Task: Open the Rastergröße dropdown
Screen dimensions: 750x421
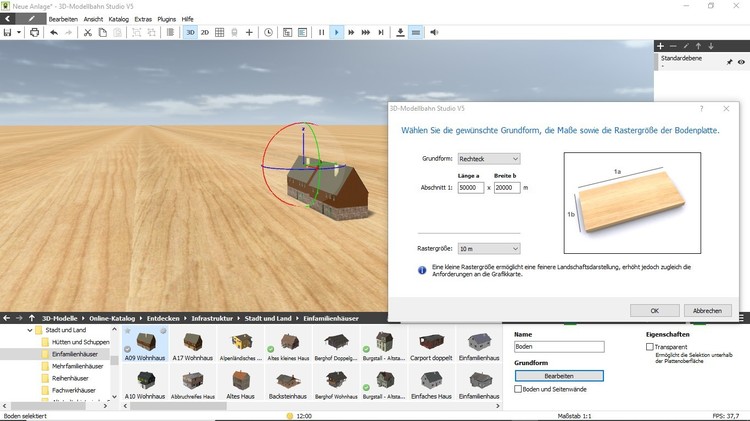Action: coord(488,248)
